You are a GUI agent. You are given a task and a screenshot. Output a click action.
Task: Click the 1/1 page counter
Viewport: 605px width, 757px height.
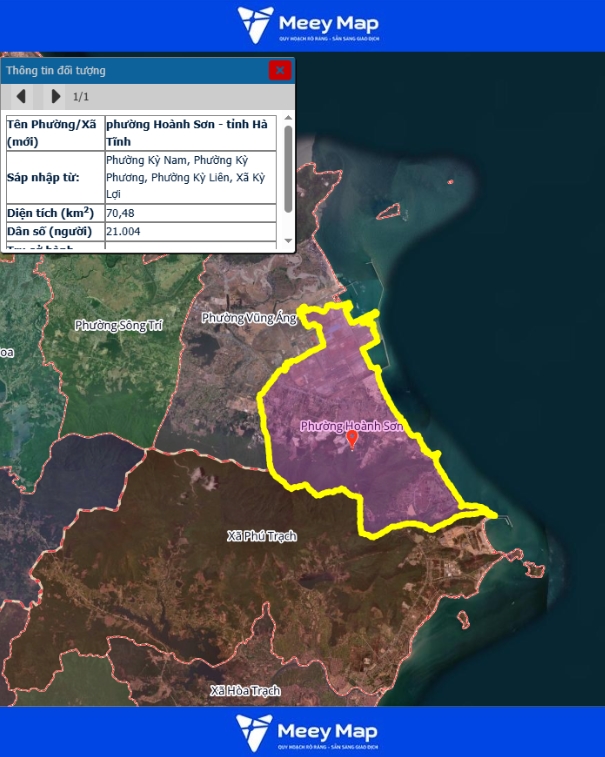(81, 97)
